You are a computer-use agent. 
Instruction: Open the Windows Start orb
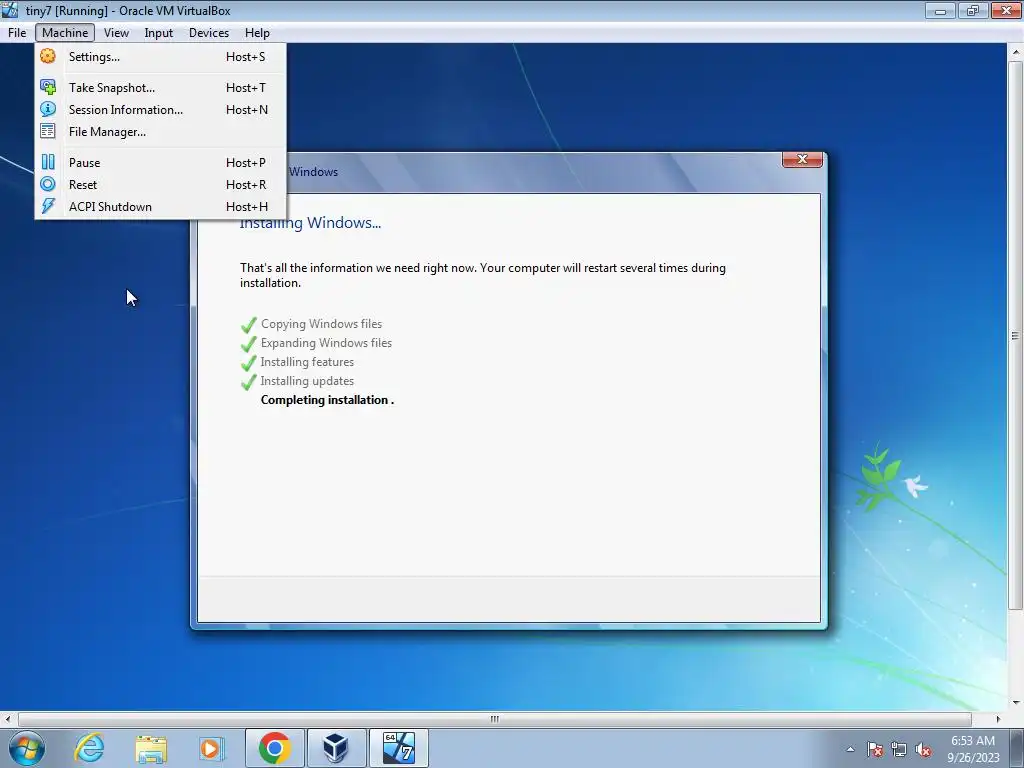(27, 748)
